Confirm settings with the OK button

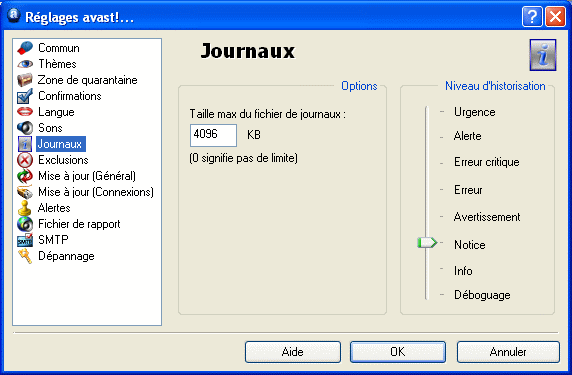398,352
